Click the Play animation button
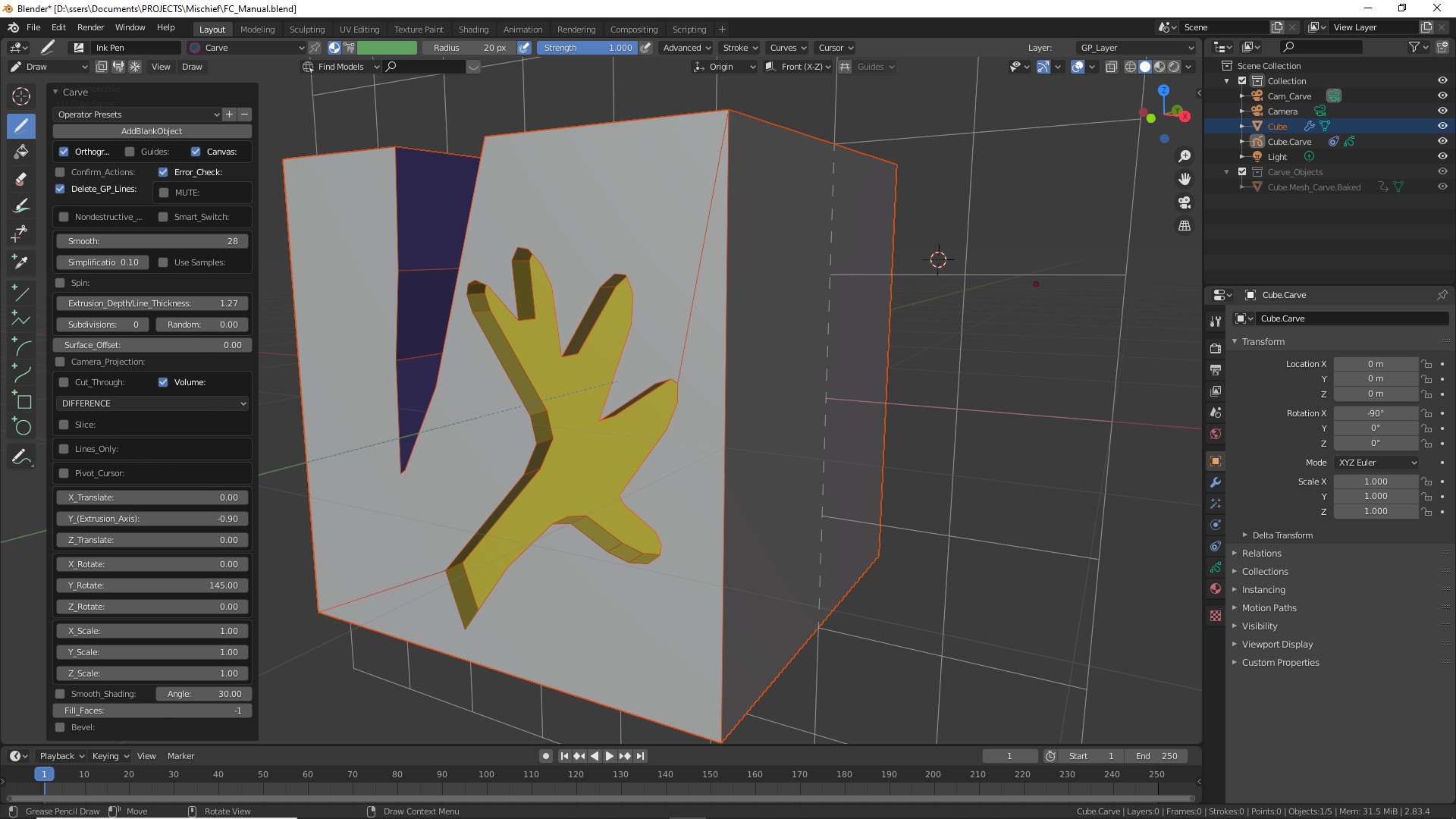 point(610,756)
